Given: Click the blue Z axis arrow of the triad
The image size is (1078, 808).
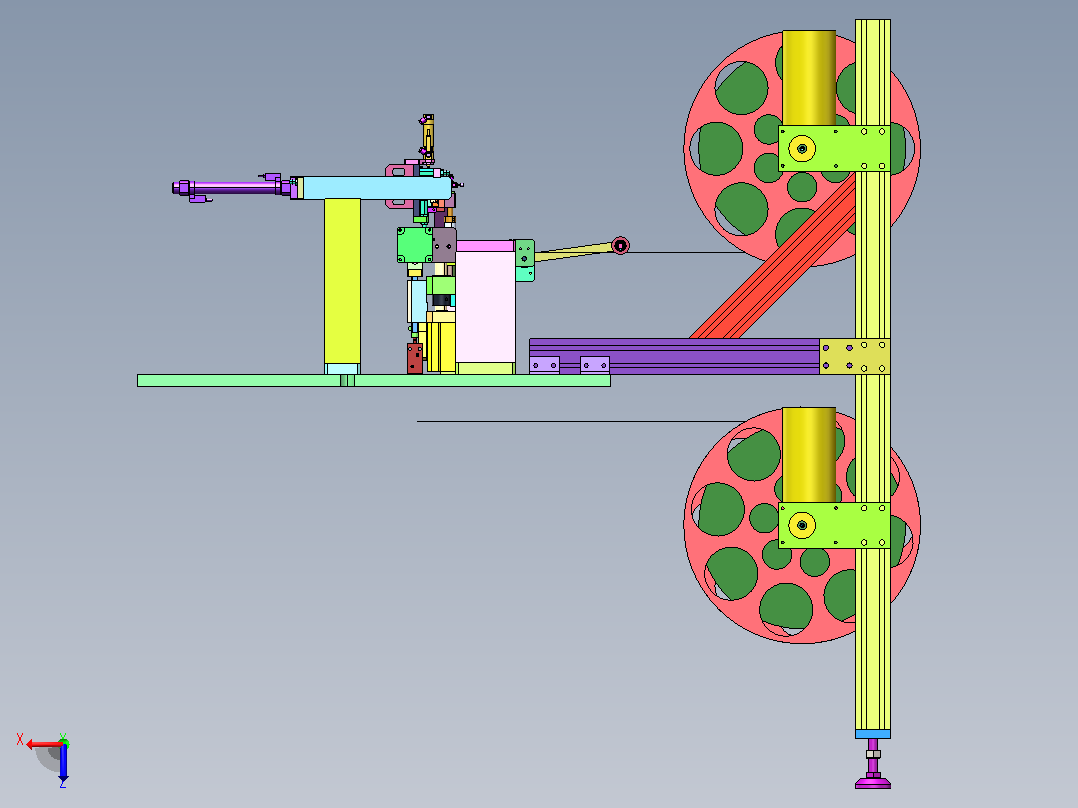Looking at the screenshot, I should [63, 762].
